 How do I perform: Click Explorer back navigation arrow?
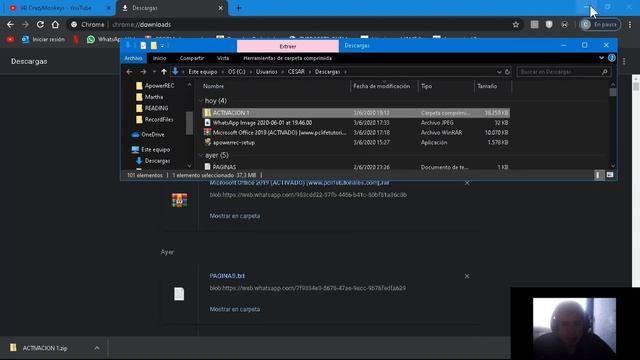pyautogui.click(x=129, y=72)
